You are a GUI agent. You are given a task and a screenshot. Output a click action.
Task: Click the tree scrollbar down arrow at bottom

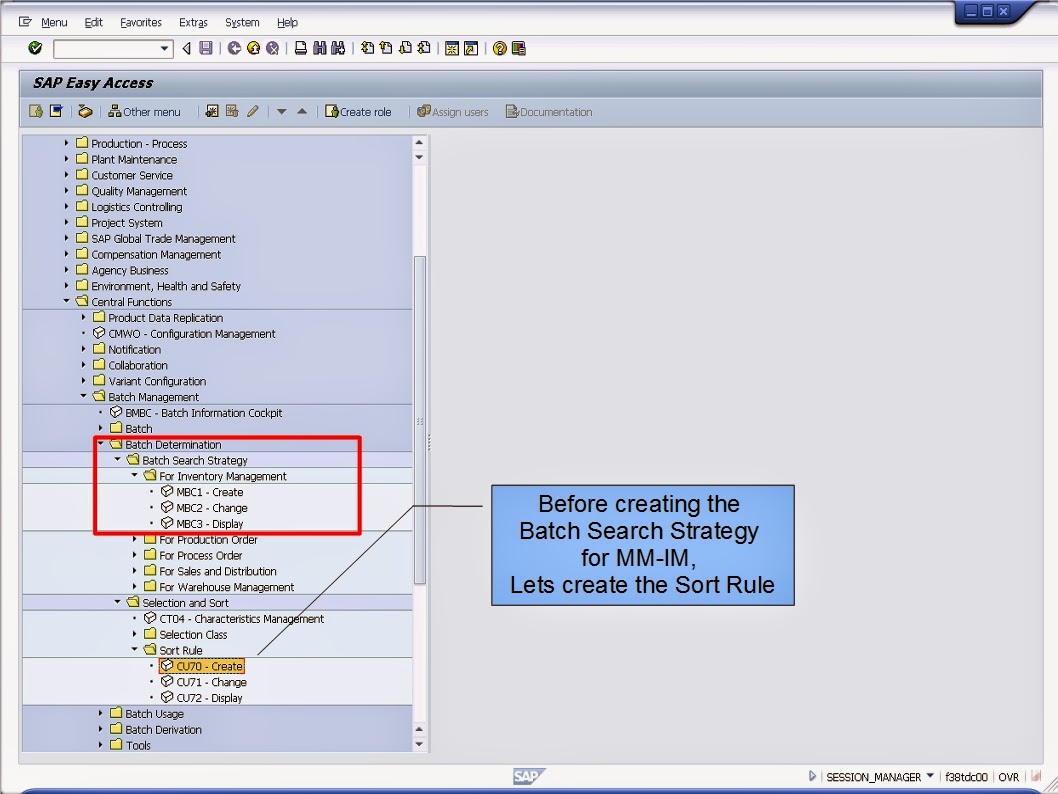point(419,744)
